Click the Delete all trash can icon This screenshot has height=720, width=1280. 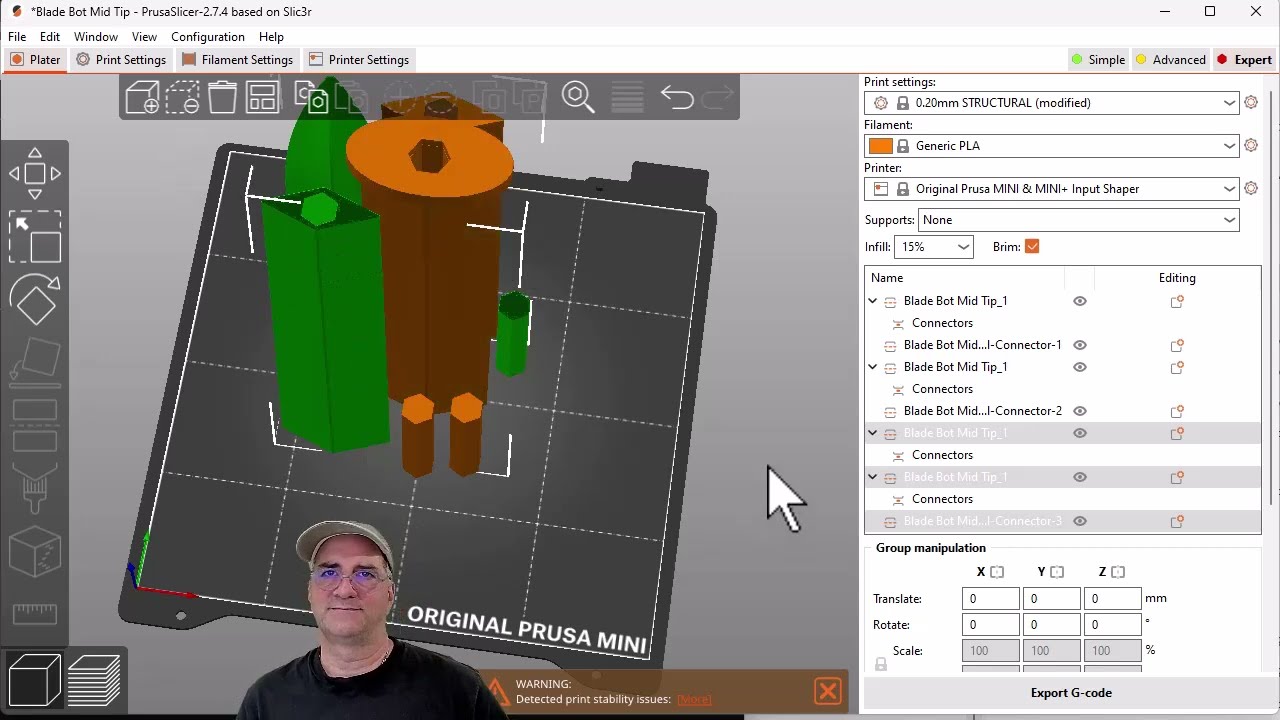[x=222, y=97]
